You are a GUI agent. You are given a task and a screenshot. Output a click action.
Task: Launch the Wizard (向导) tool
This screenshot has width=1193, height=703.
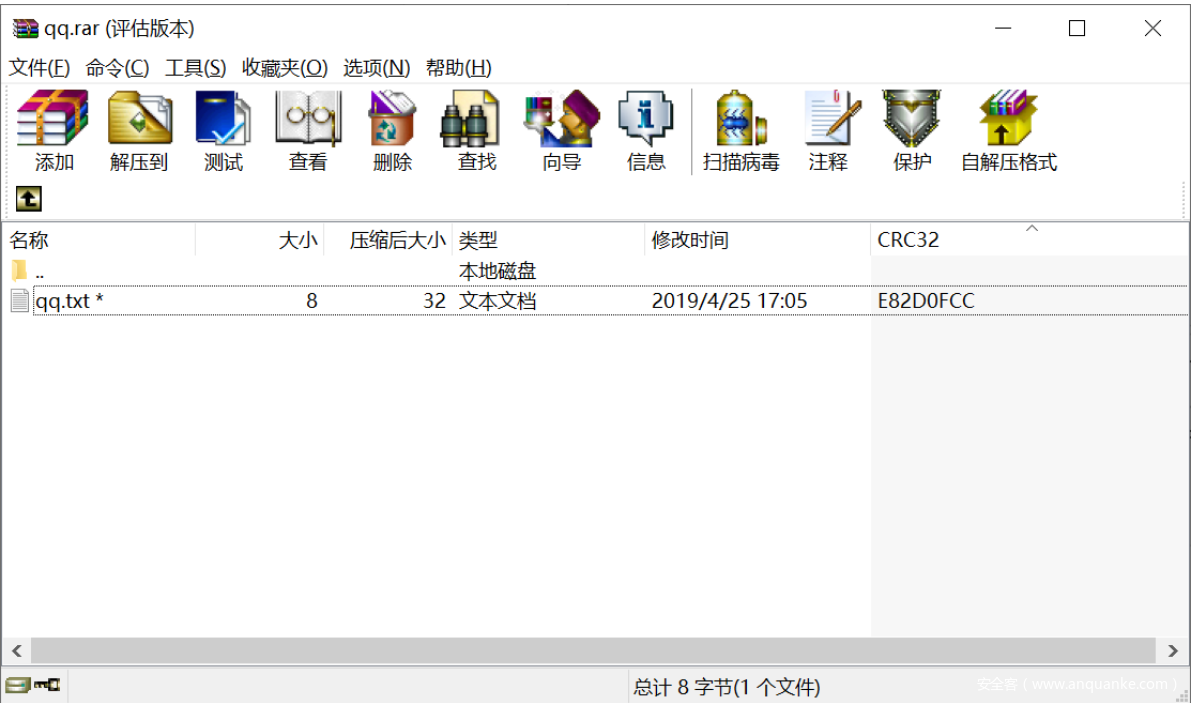562,129
